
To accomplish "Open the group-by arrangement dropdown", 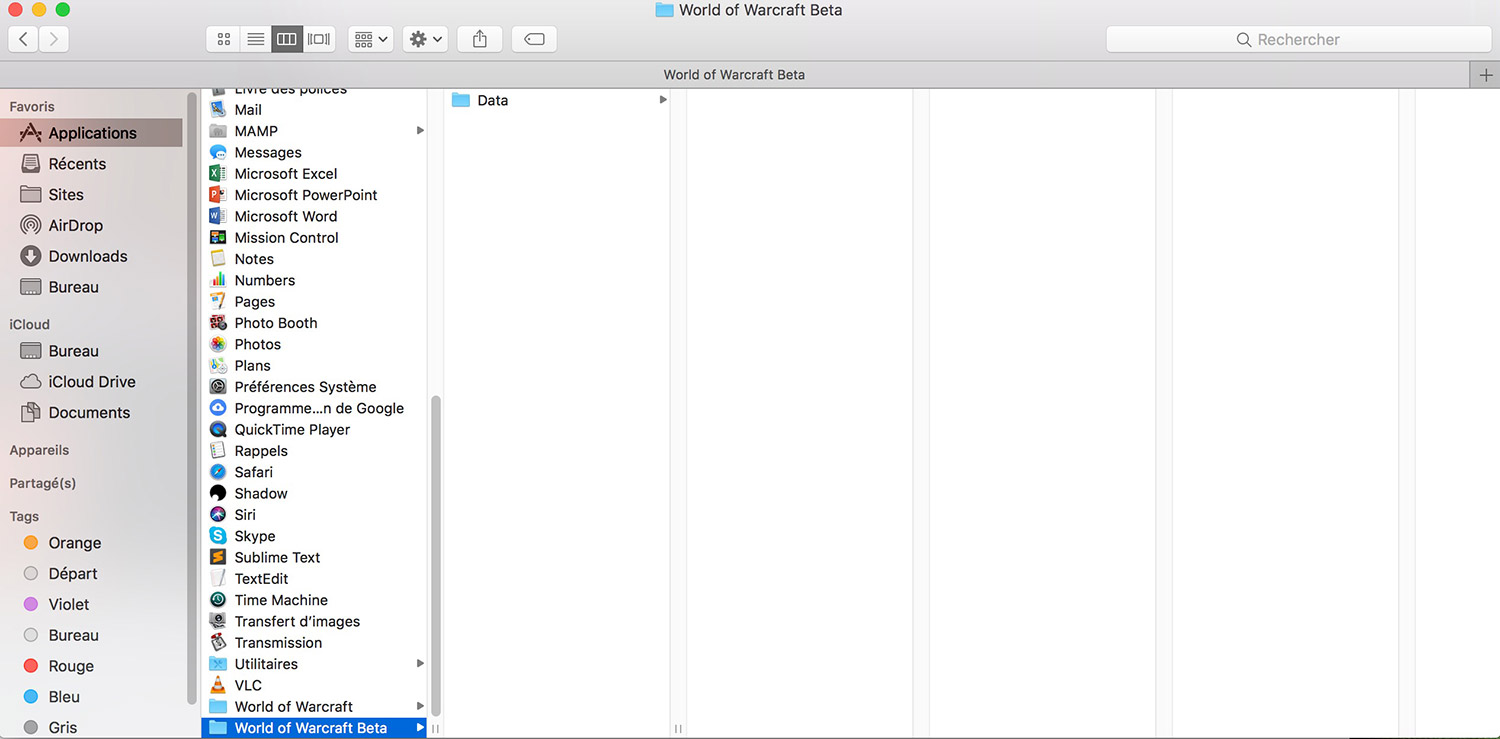I will [x=371, y=39].
